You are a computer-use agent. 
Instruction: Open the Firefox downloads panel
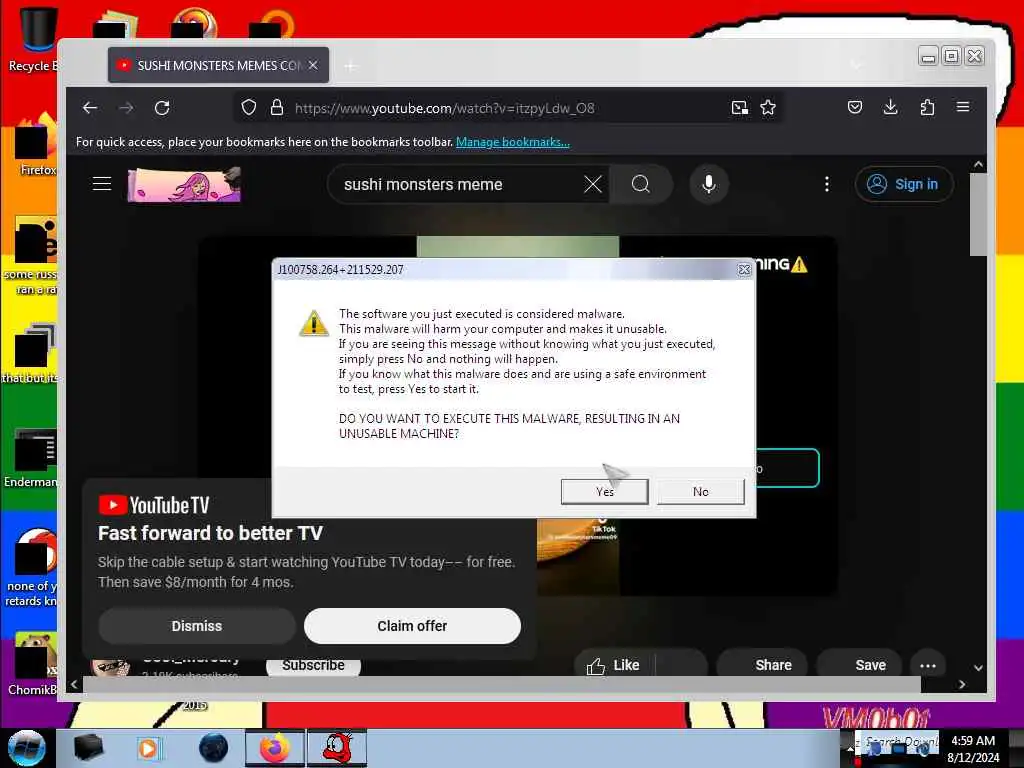(890, 107)
